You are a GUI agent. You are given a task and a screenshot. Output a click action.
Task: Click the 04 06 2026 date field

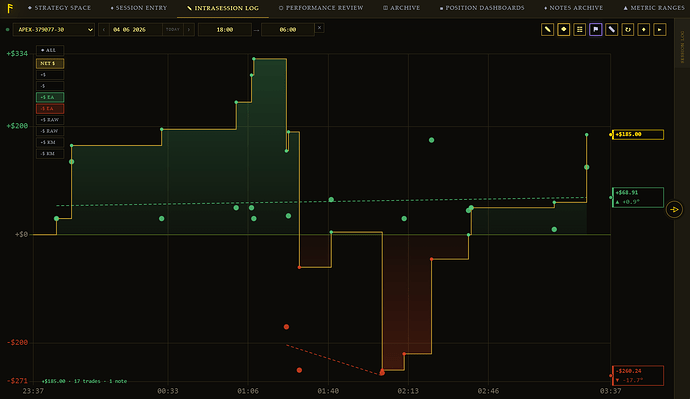[136, 29]
